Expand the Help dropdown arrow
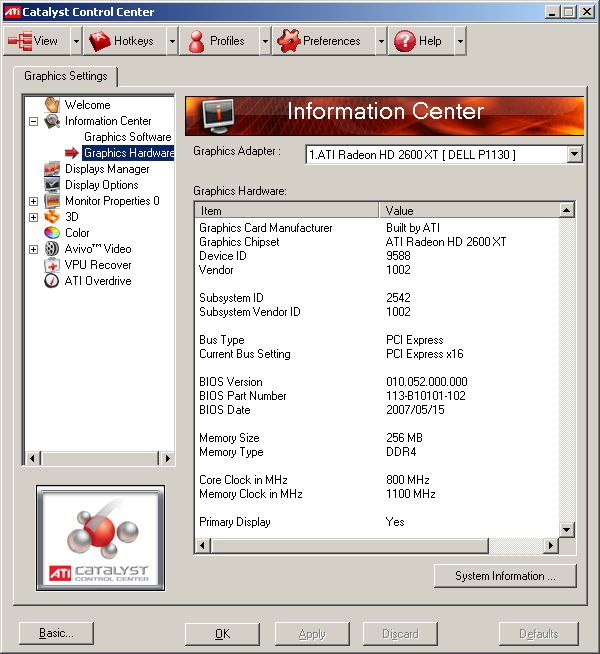This screenshot has width=600, height=654. click(x=460, y=41)
